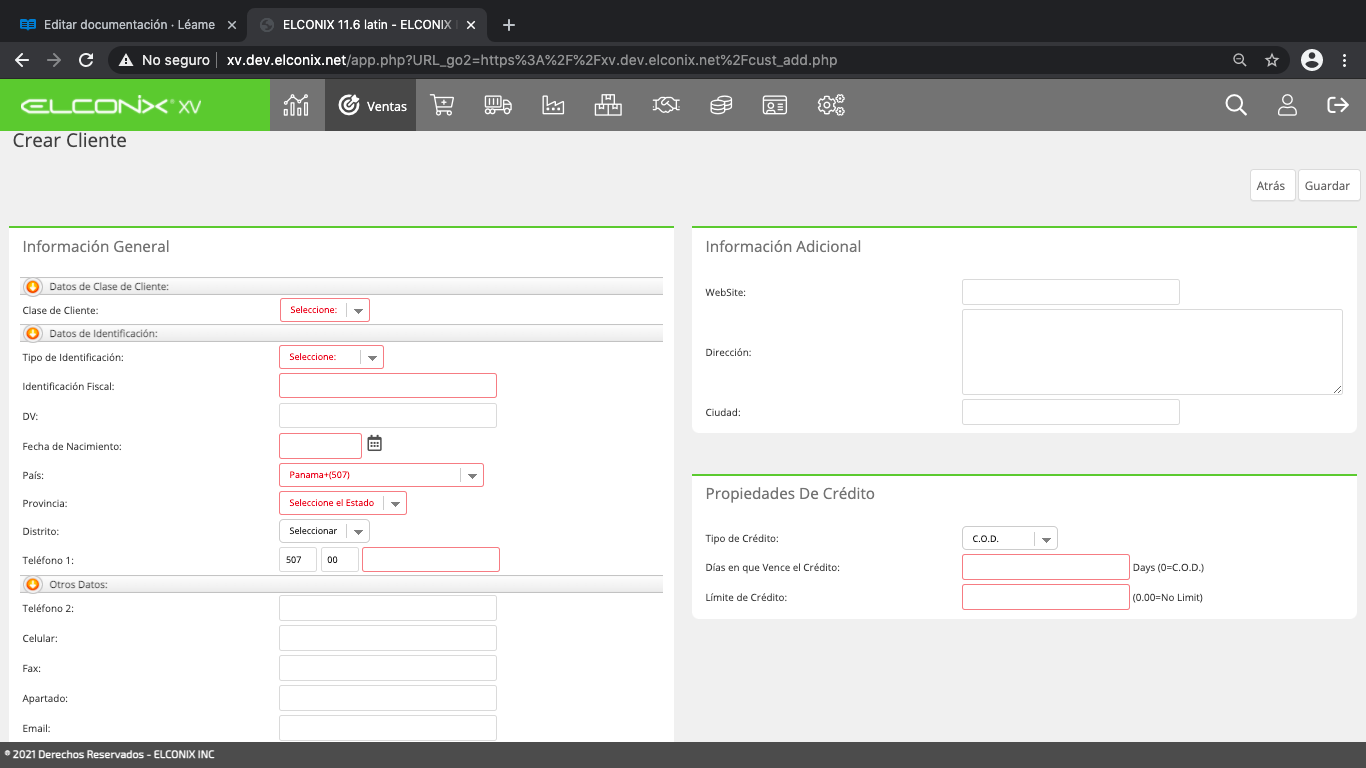This screenshot has width=1366, height=768.
Task: Open calendar picker for Fecha de Nacimiento
Action: (375, 443)
